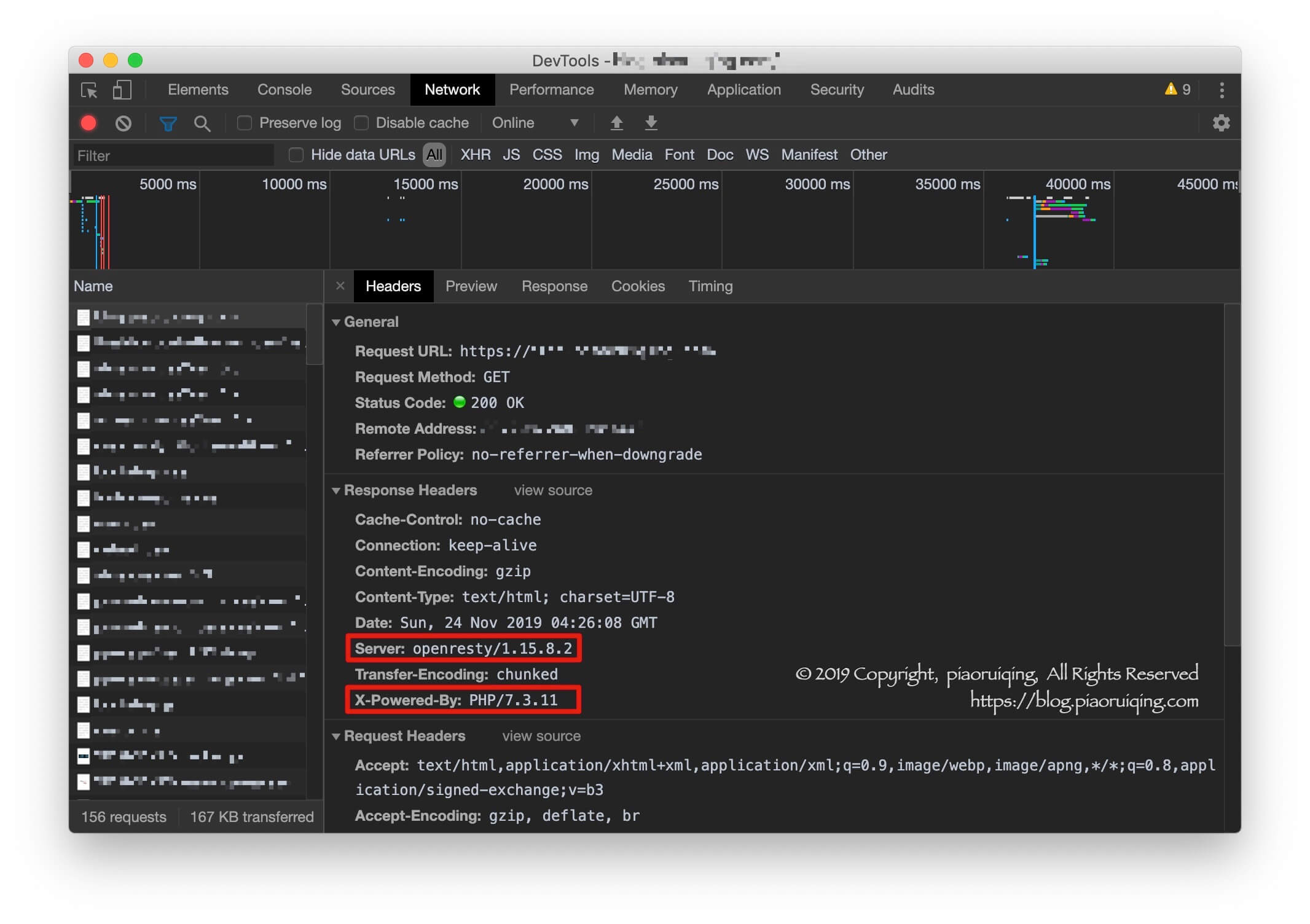Switch to the Performance tab
1310x924 pixels.
551,90
